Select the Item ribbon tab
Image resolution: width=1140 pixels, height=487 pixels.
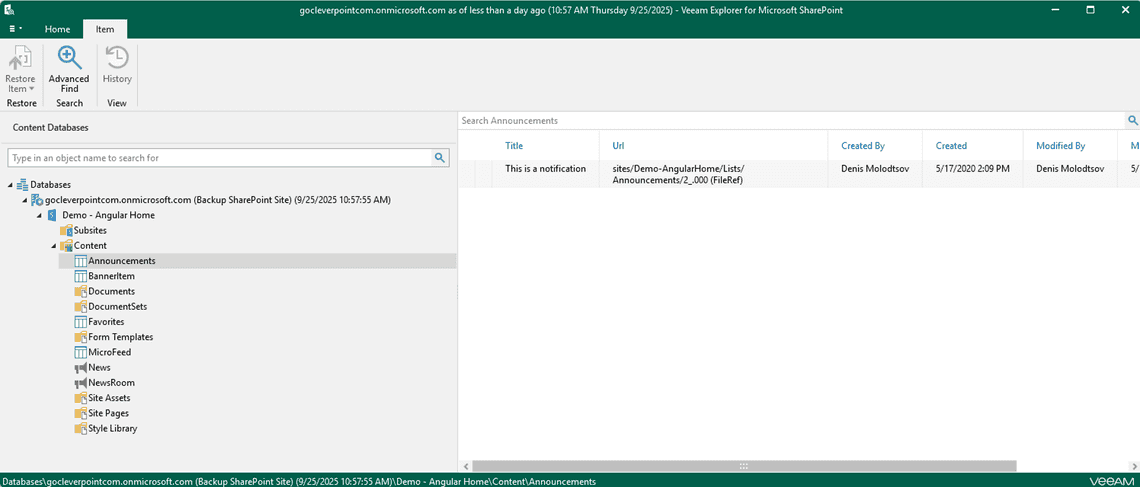pyautogui.click(x=105, y=29)
